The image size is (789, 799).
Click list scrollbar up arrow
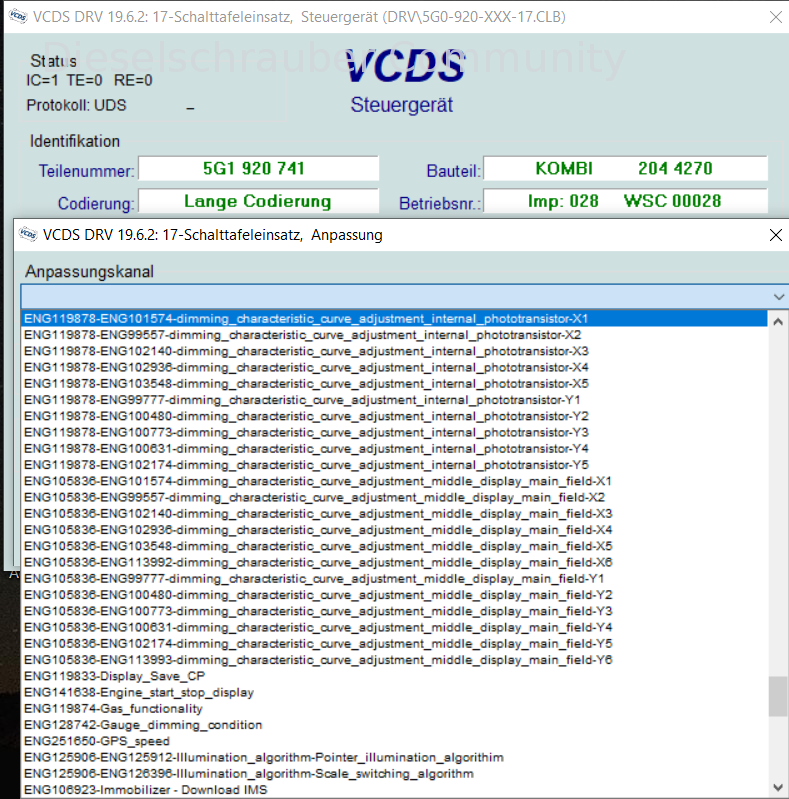(x=778, y=322)
